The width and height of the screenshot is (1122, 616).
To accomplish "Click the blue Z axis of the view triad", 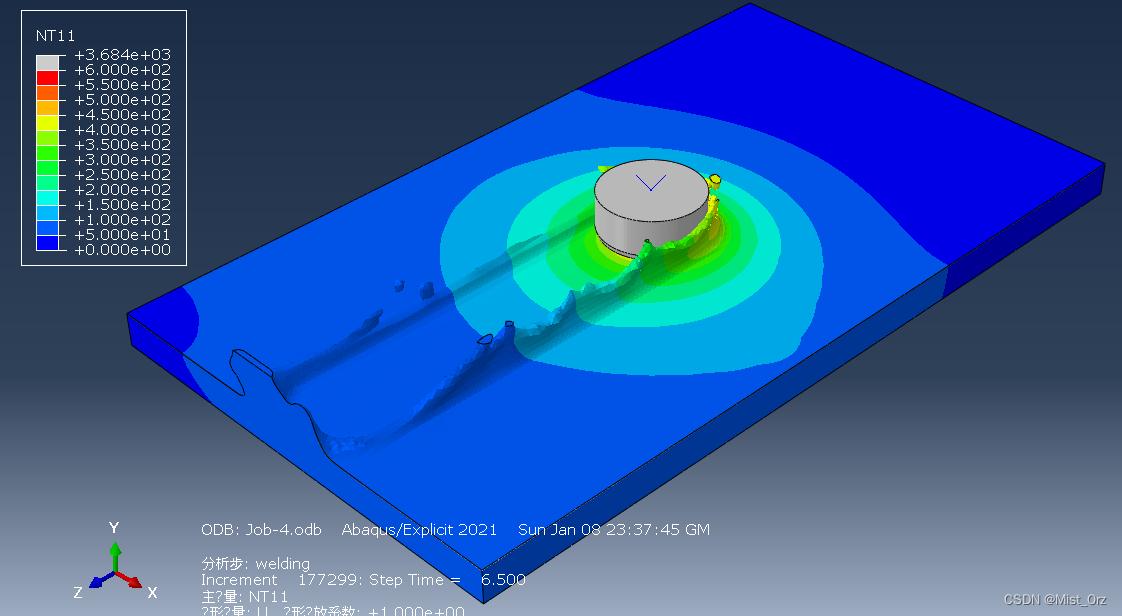I will (x=99, y=580).
